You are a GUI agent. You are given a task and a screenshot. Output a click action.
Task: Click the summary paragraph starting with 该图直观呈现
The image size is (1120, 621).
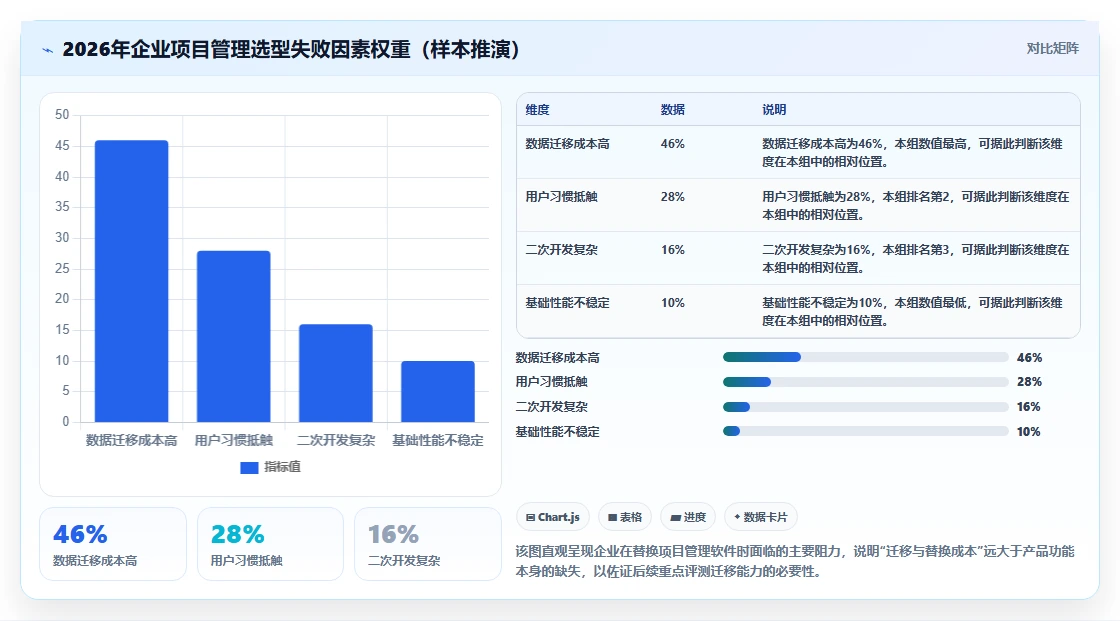click(x=795, y=561)
